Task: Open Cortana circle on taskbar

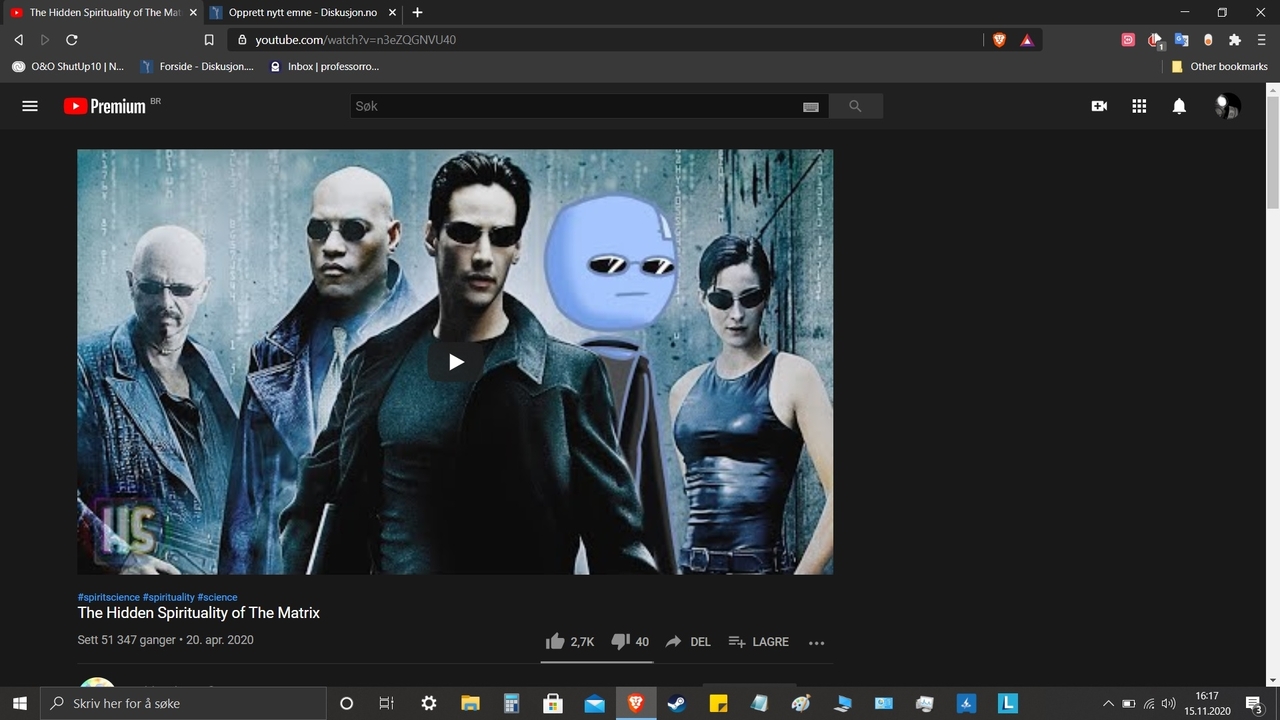Action: point(347,703)
